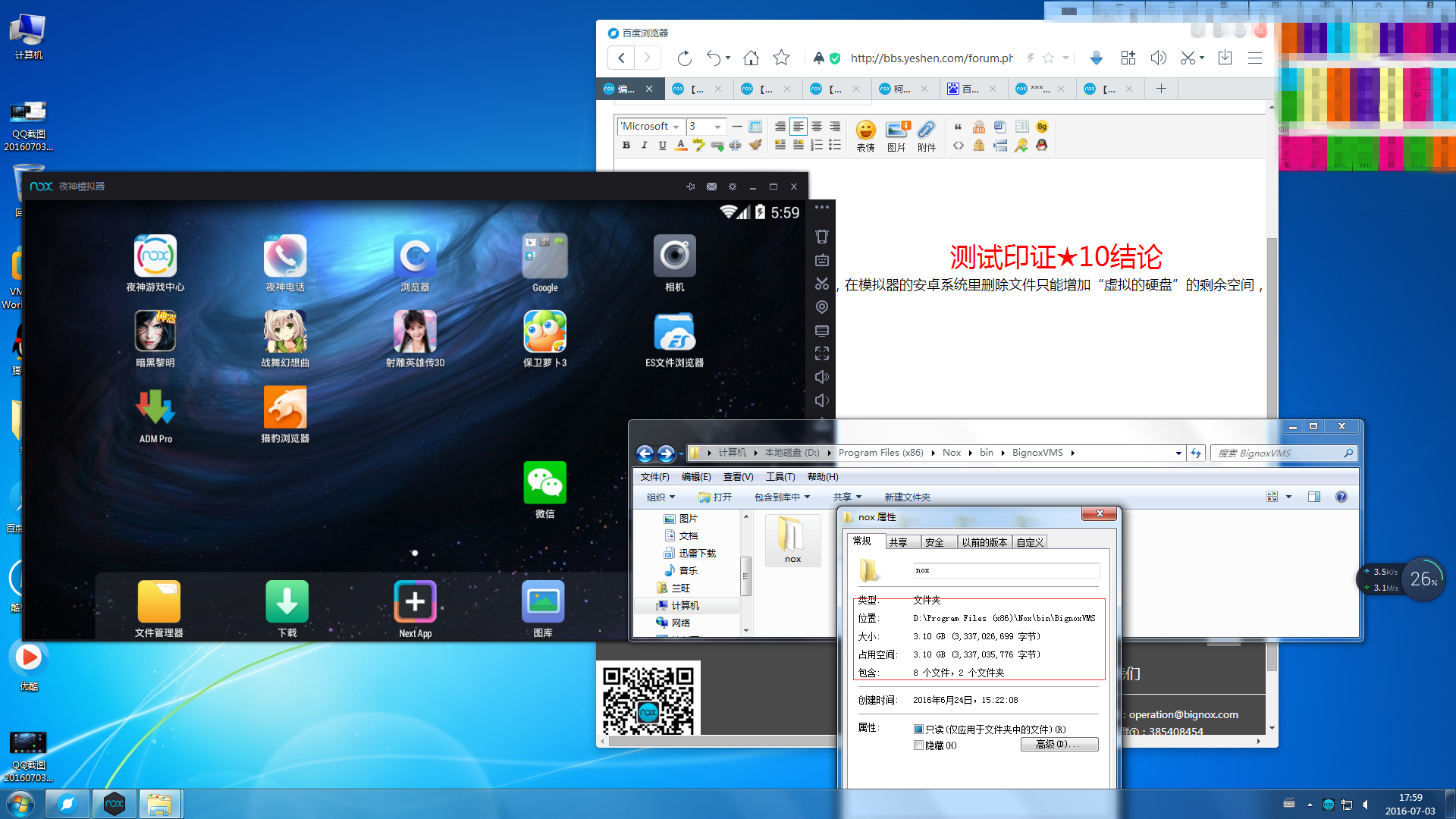The height and width of the screenshot is (819, 1456).
Task: Expand the 共享 dropdown in the Explorer toolbar
Action: coord(847,497)
